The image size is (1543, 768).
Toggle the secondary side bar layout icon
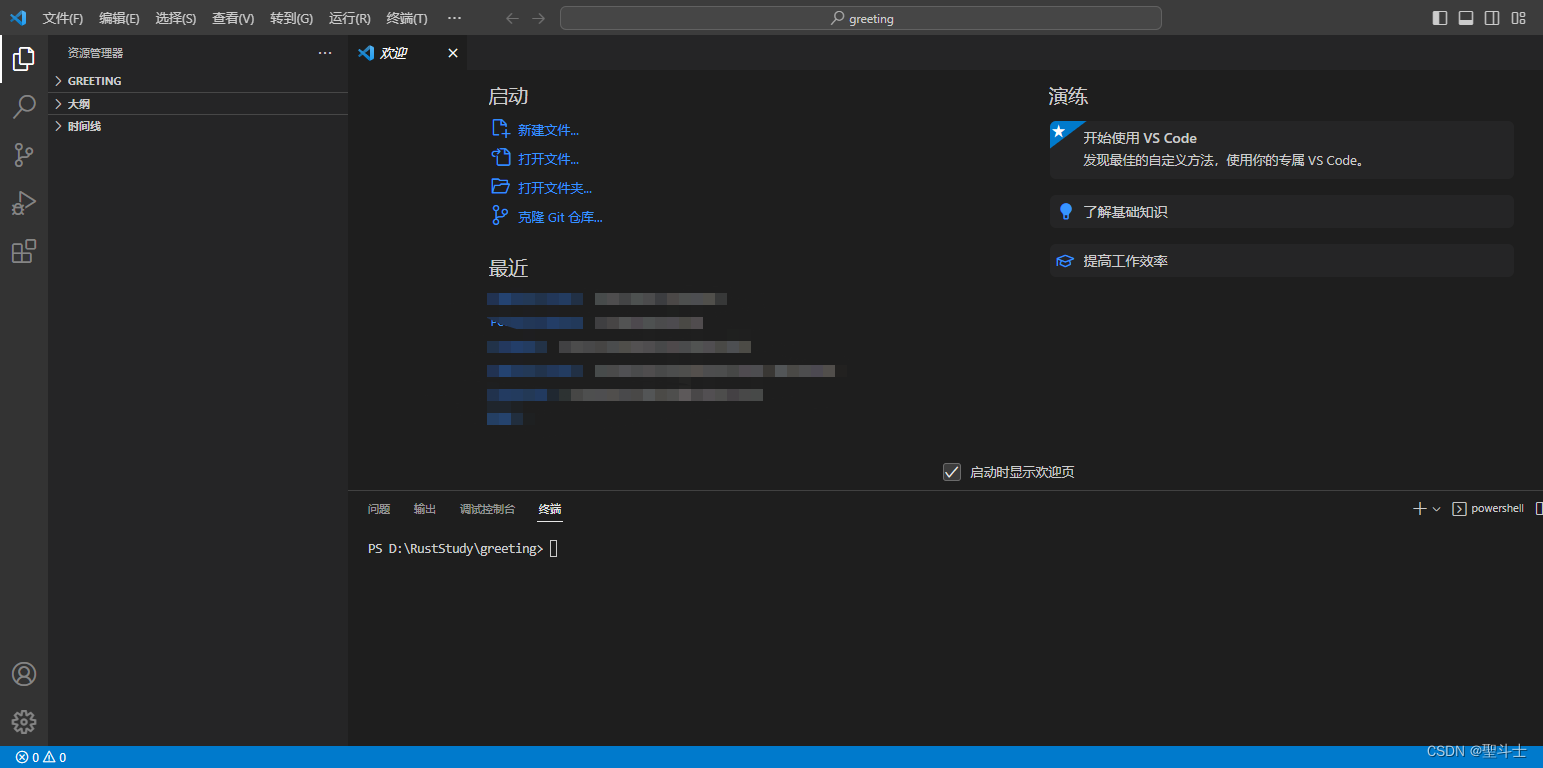tap(1492, 18)
